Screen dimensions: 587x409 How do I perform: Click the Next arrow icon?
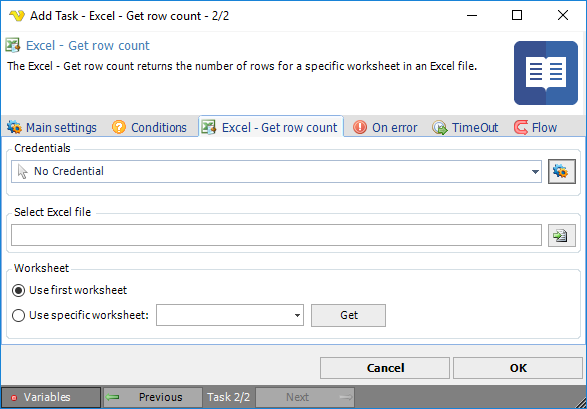346,397
